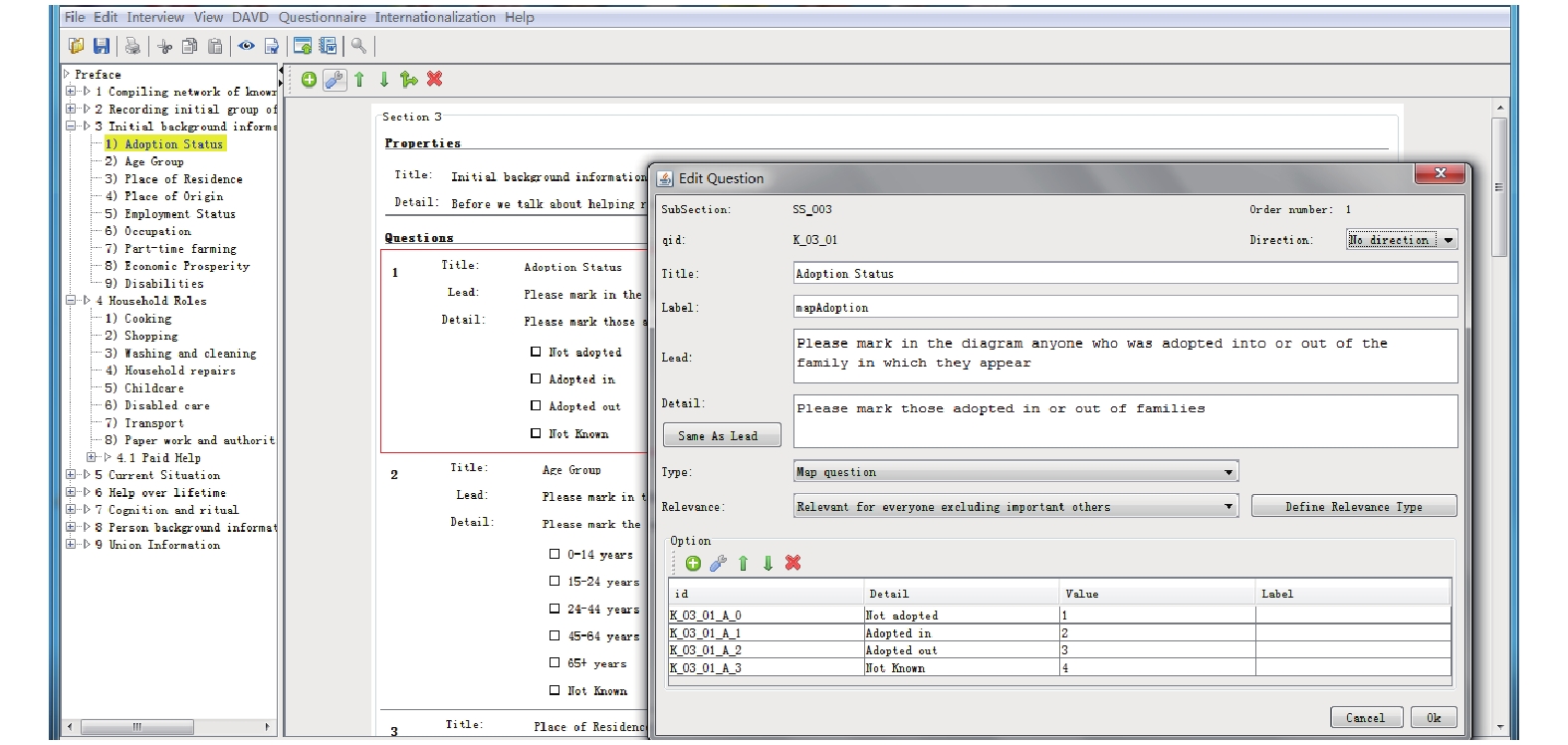The height and width of the screenshot is (745, 1568).
Task: Click the Detail text area in the dialog
Action: 1125,421
